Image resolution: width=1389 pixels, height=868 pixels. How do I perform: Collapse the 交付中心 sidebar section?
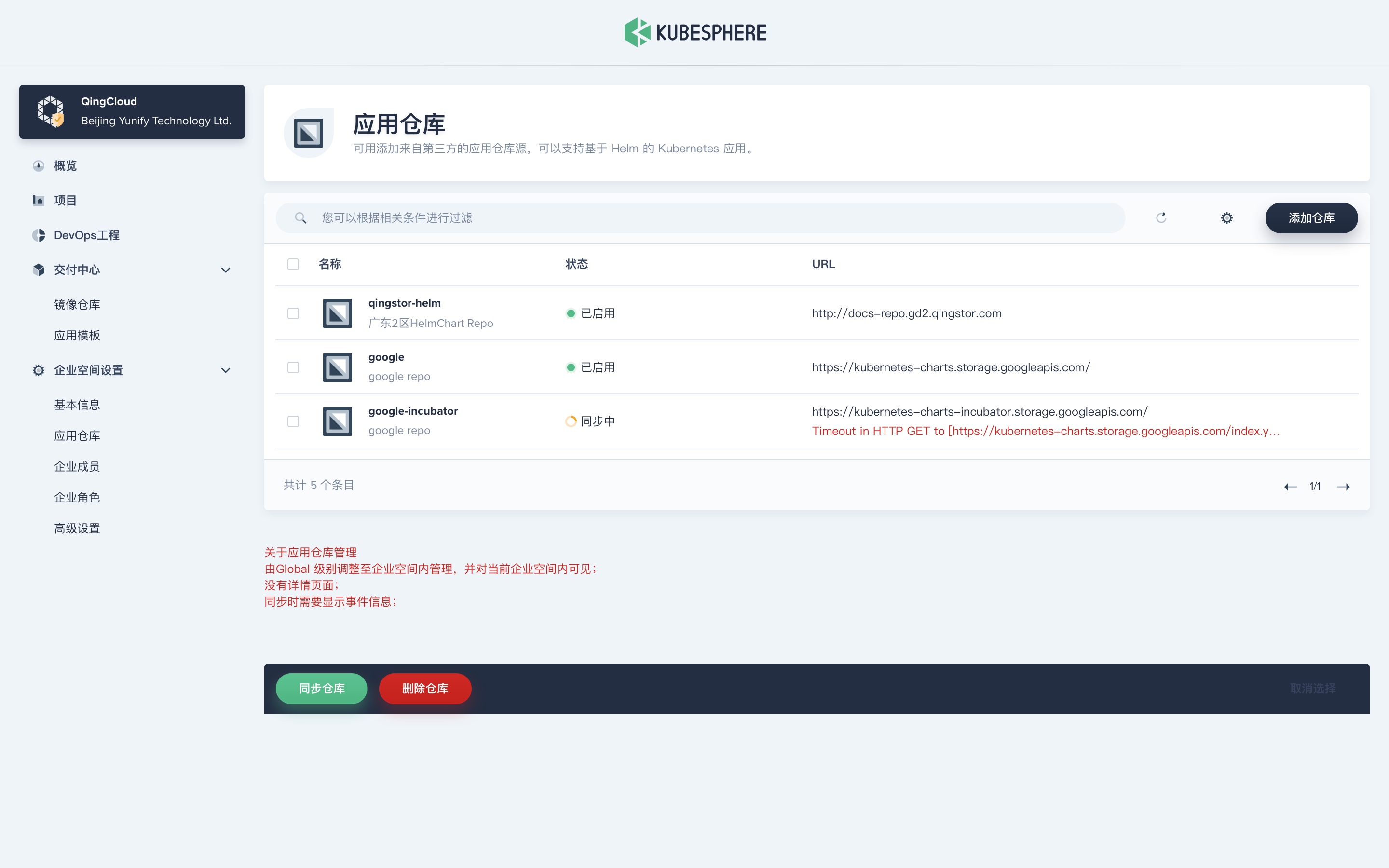click(x=226, y=270)
